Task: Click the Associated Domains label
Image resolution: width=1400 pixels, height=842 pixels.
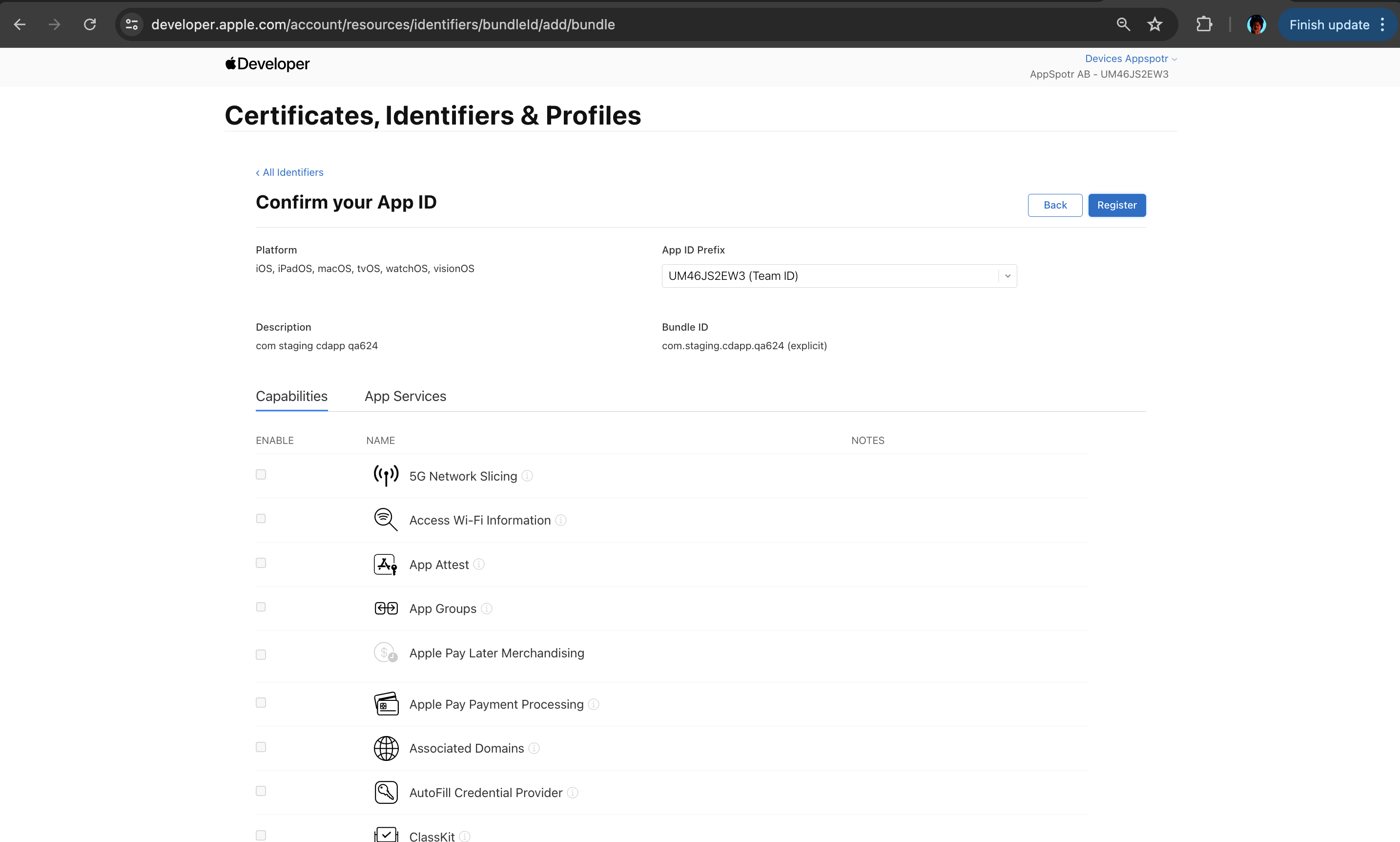Action: pyautogui.click(x=467, y=748)
